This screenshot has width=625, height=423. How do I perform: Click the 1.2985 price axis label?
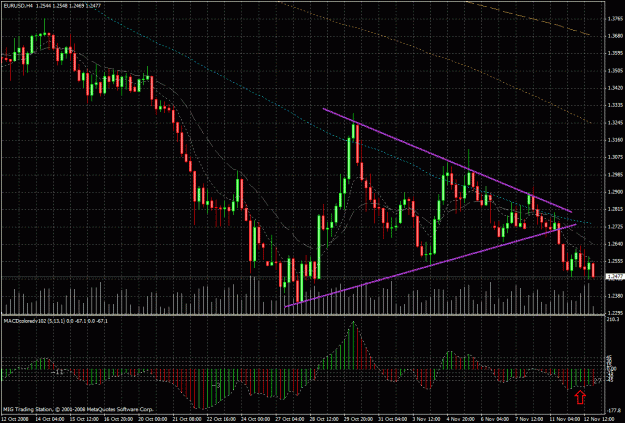point(613,175)
